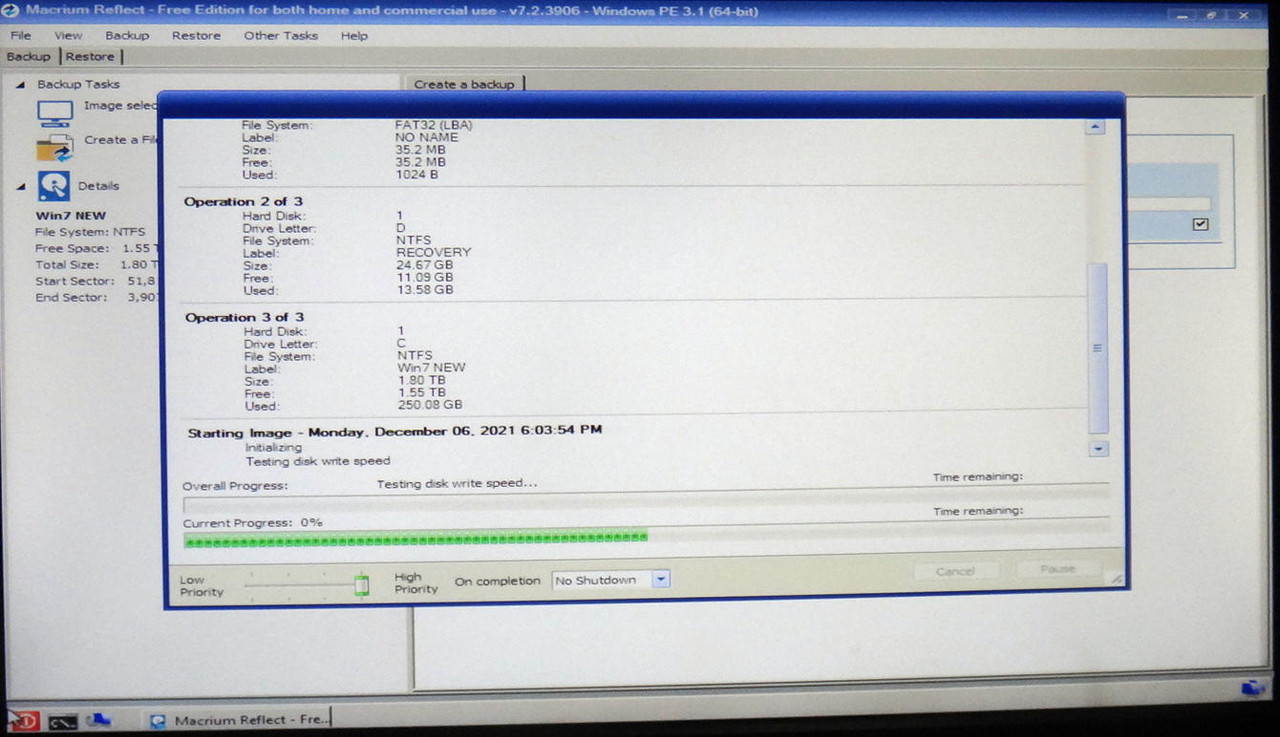Viewport: 1280px width, 737px height.
Task: Click the Macrium Reflect title bar app icon
Action: [x=9, y=12]
